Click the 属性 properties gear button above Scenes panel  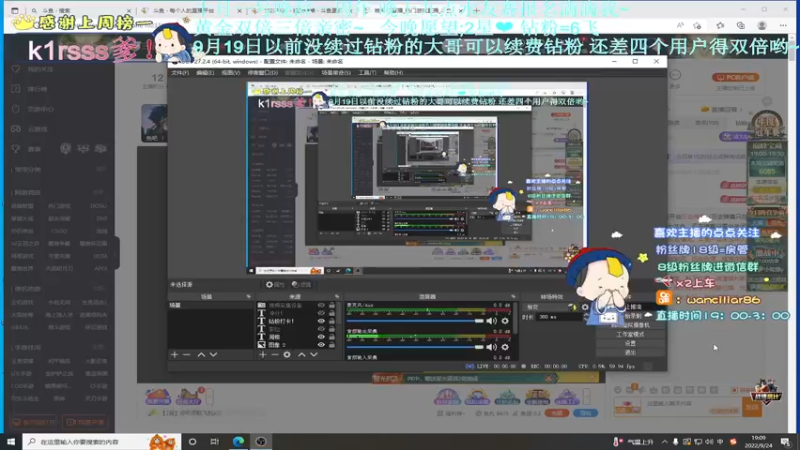tap(275, 285)
